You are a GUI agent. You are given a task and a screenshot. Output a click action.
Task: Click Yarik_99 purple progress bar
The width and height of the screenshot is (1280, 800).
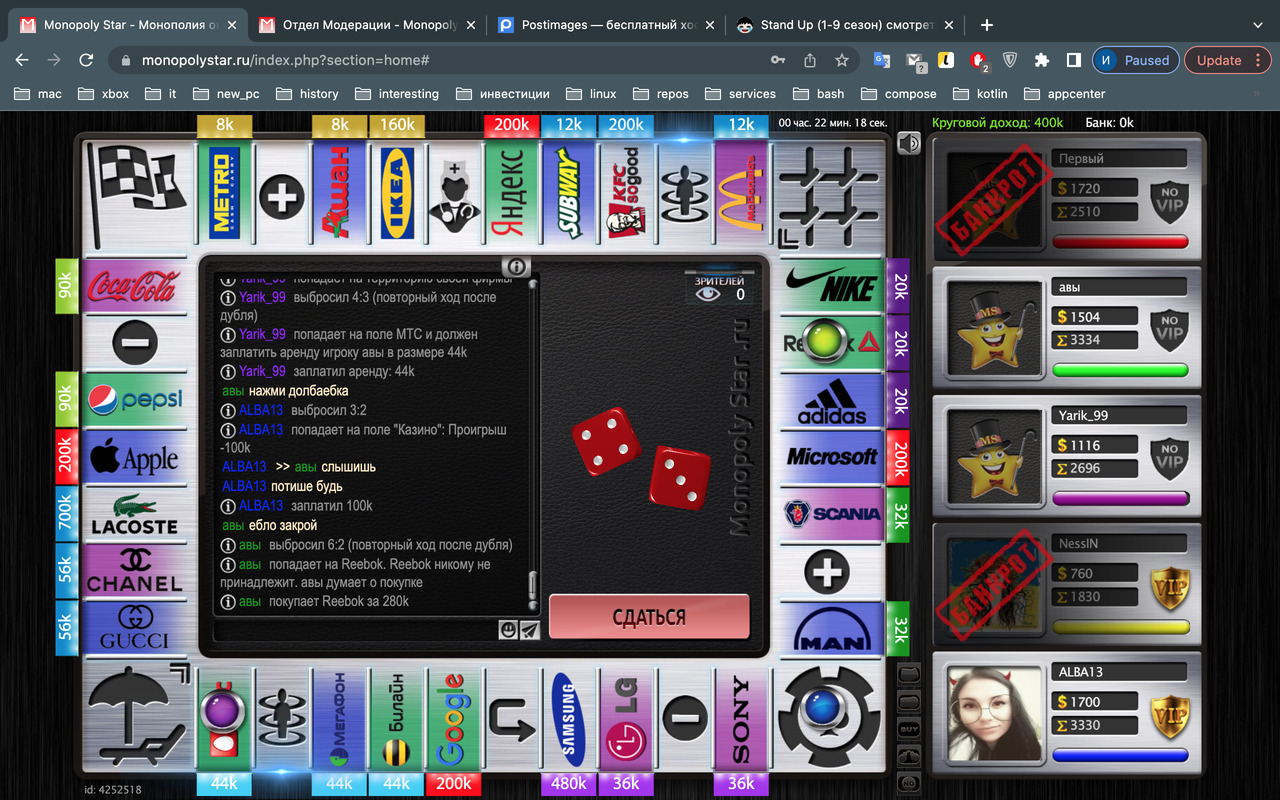[1120, 498]
